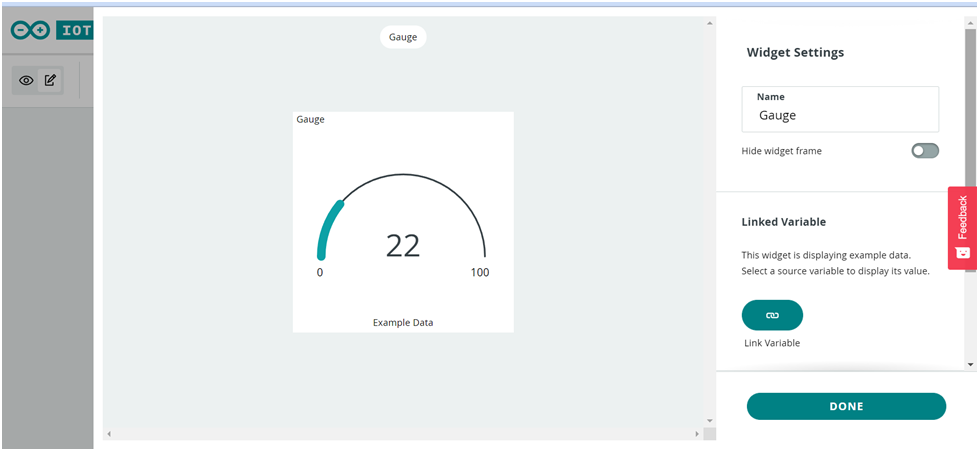
Task: Click settings panel scroll up arrow
Action: tap(970, 24)
